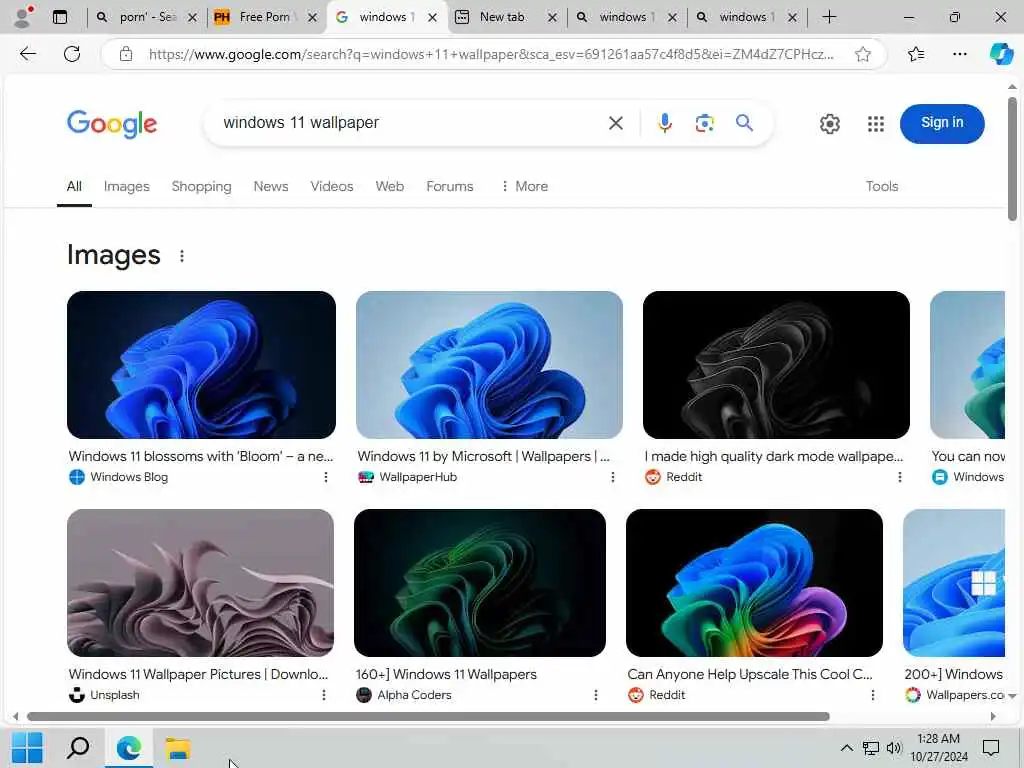Click the black dark mode wallpaper thumbnail
Viewport: 1024px width, 768px height.
point(776,364)
